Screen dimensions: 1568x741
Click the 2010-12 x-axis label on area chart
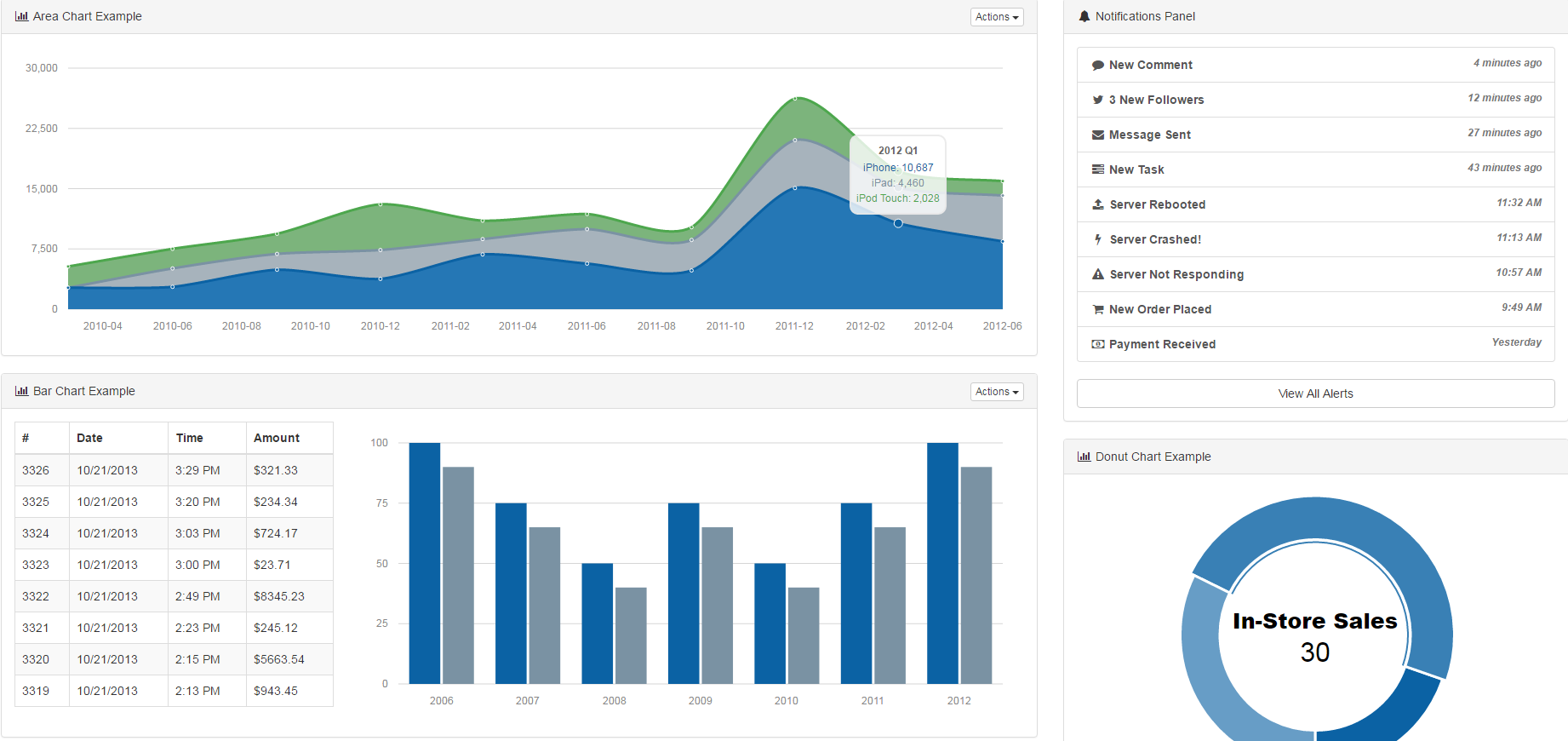[380, 326]
